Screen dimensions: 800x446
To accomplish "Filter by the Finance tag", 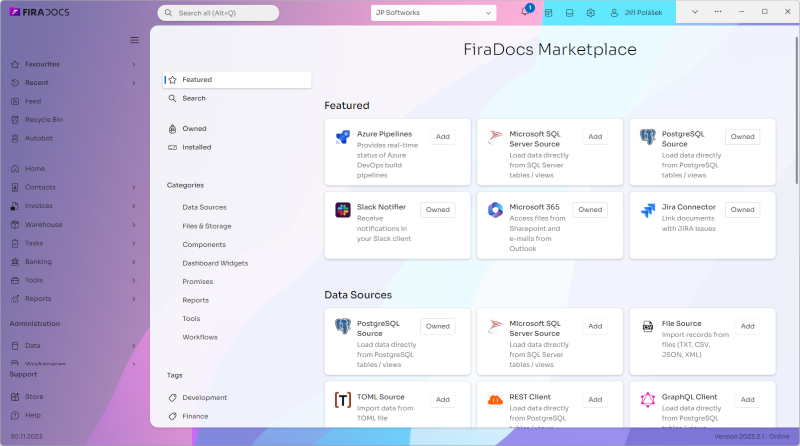I will (195, 416).
